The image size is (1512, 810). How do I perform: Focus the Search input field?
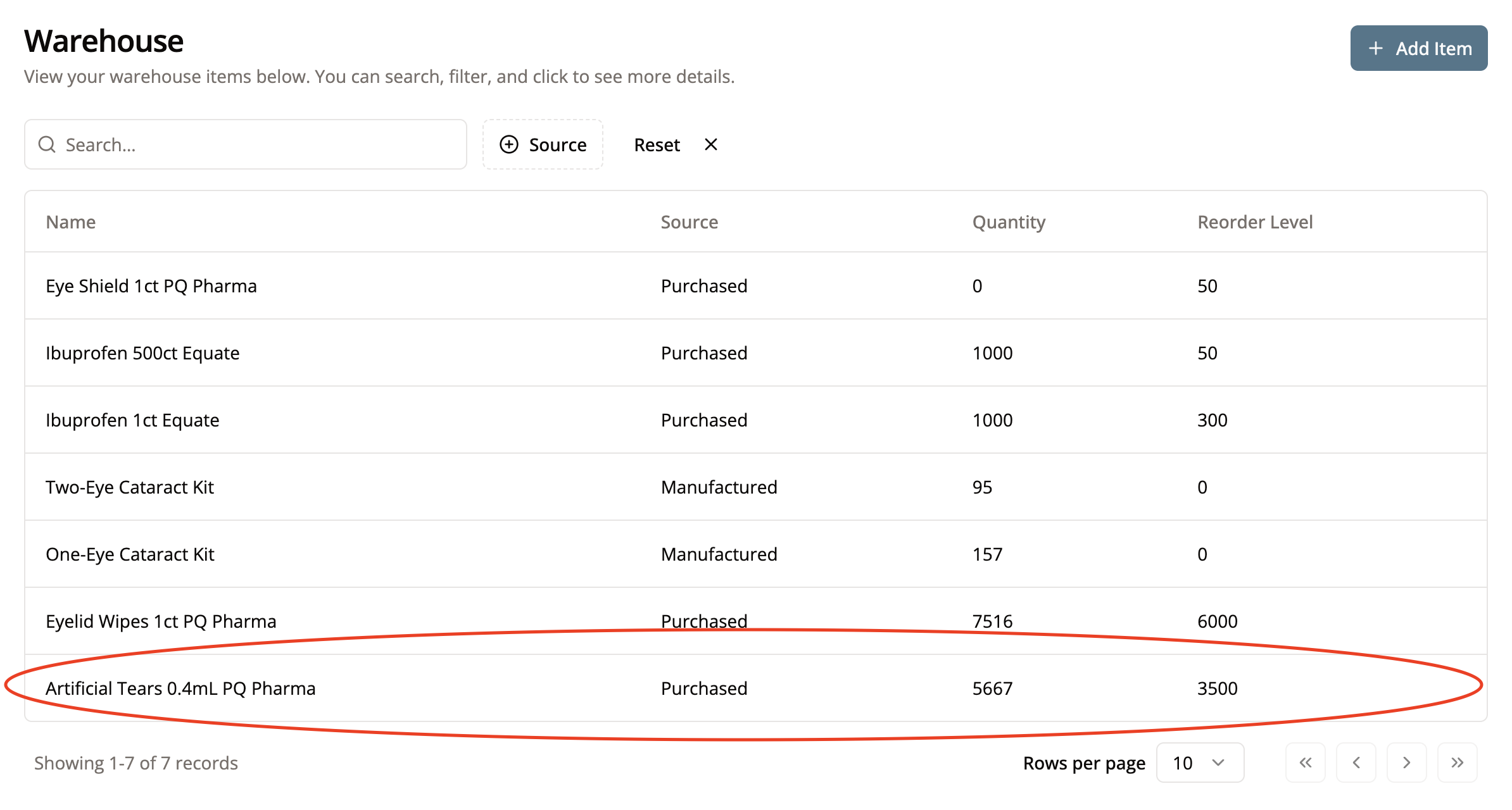pyautogui.click(x=253, y=144)
